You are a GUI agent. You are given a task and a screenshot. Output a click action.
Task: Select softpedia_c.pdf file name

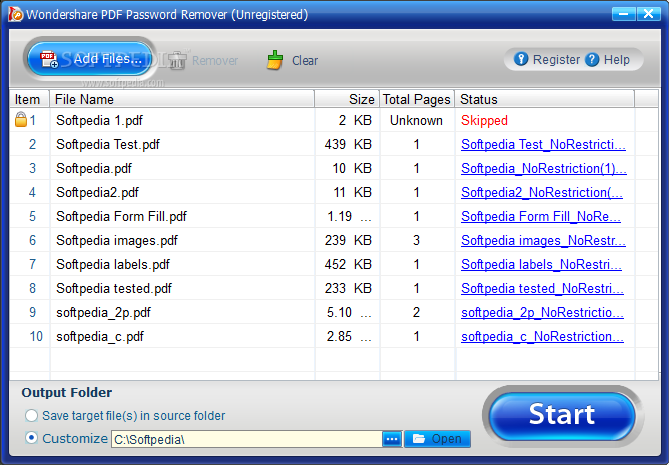pyautogui.click(x=100, y=337)
